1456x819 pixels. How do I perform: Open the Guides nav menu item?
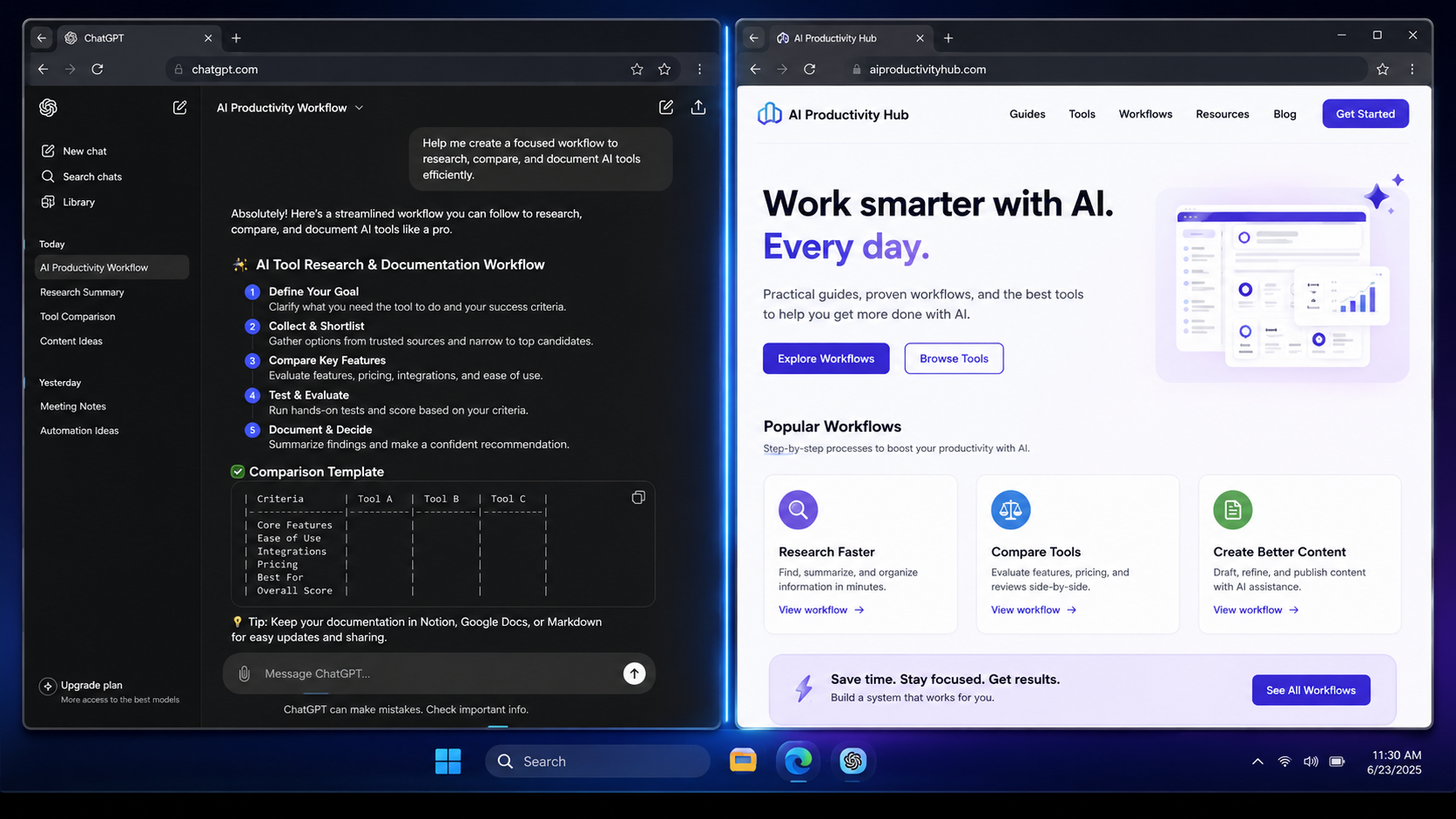pos(1027,114)
